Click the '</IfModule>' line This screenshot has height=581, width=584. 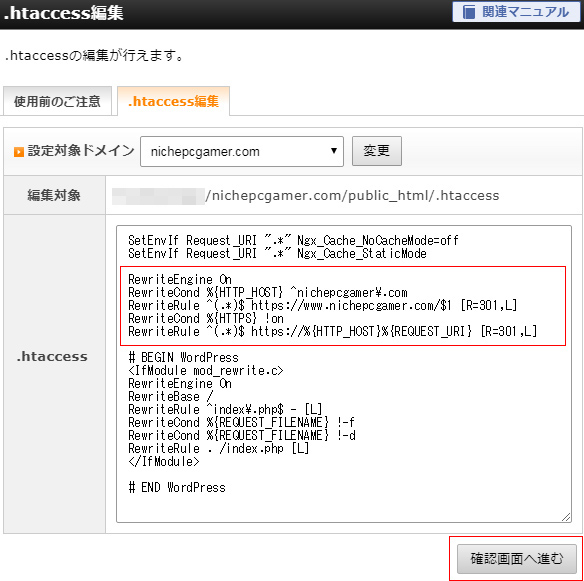[164, 461]
